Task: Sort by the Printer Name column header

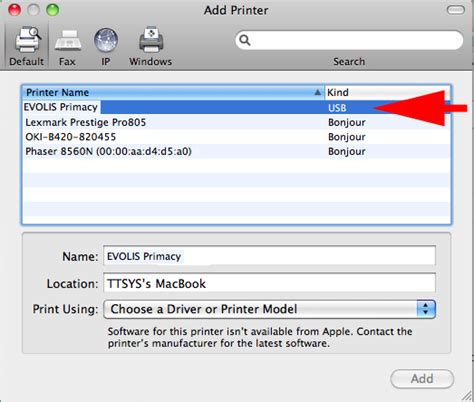Action: pos(173,92)
